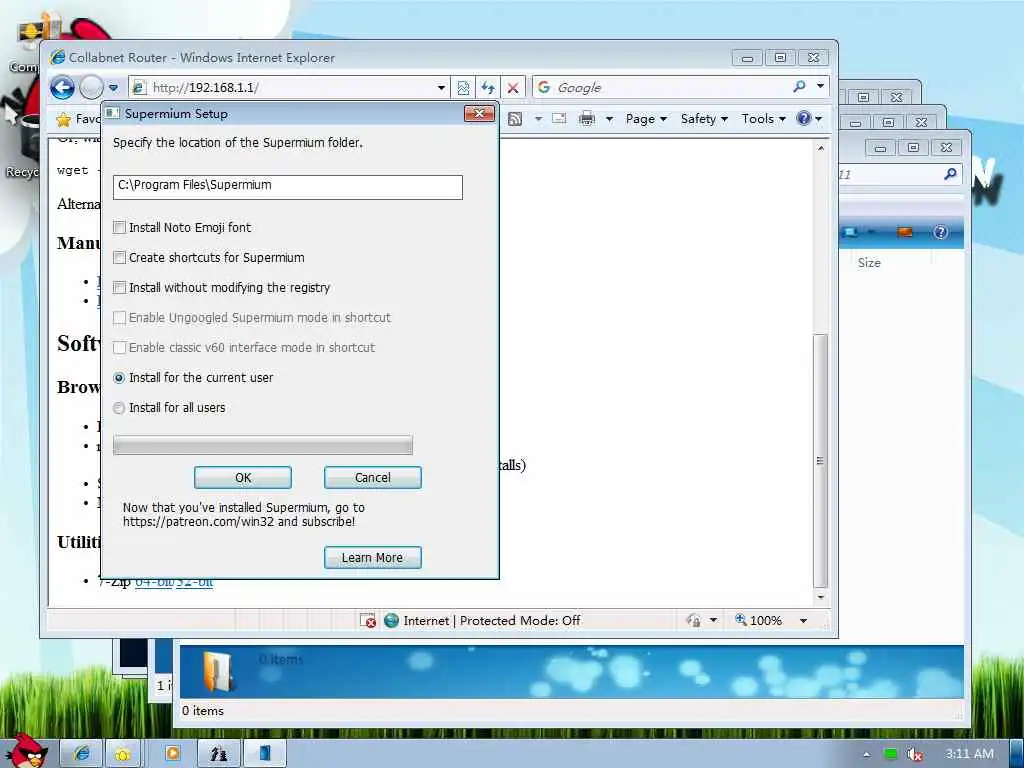Click the Internet Explorer vertical scrollbar thumb
The width and height of the screenshot is (1024, 768).
821,461
